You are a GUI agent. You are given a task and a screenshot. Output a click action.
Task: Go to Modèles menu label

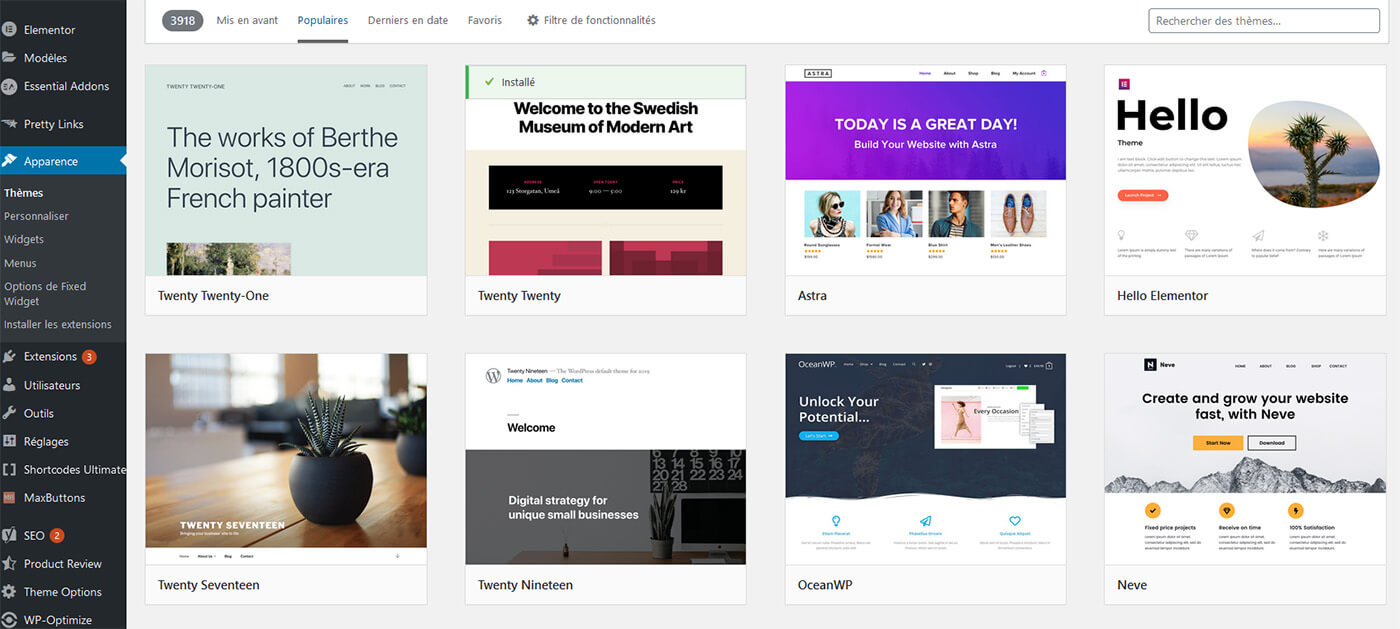click(x=46, y=58)
